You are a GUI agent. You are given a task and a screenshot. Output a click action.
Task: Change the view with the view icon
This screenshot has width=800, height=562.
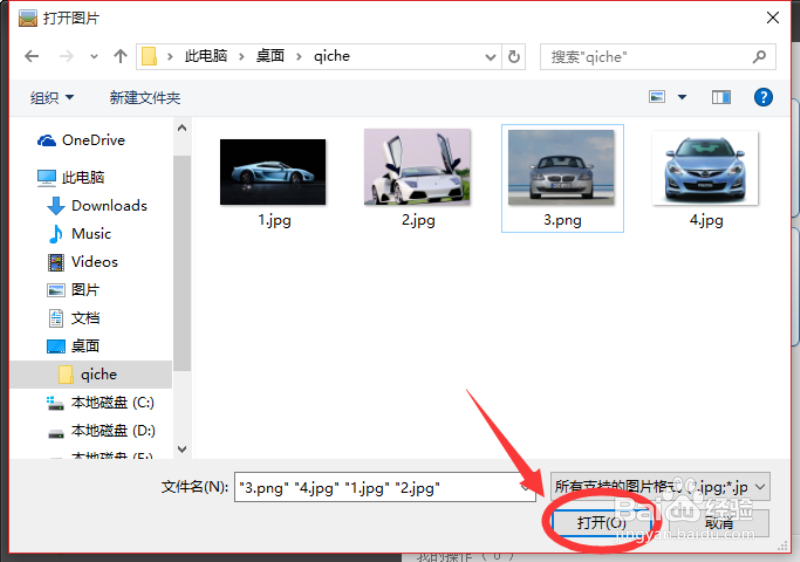tap(657, 96)
